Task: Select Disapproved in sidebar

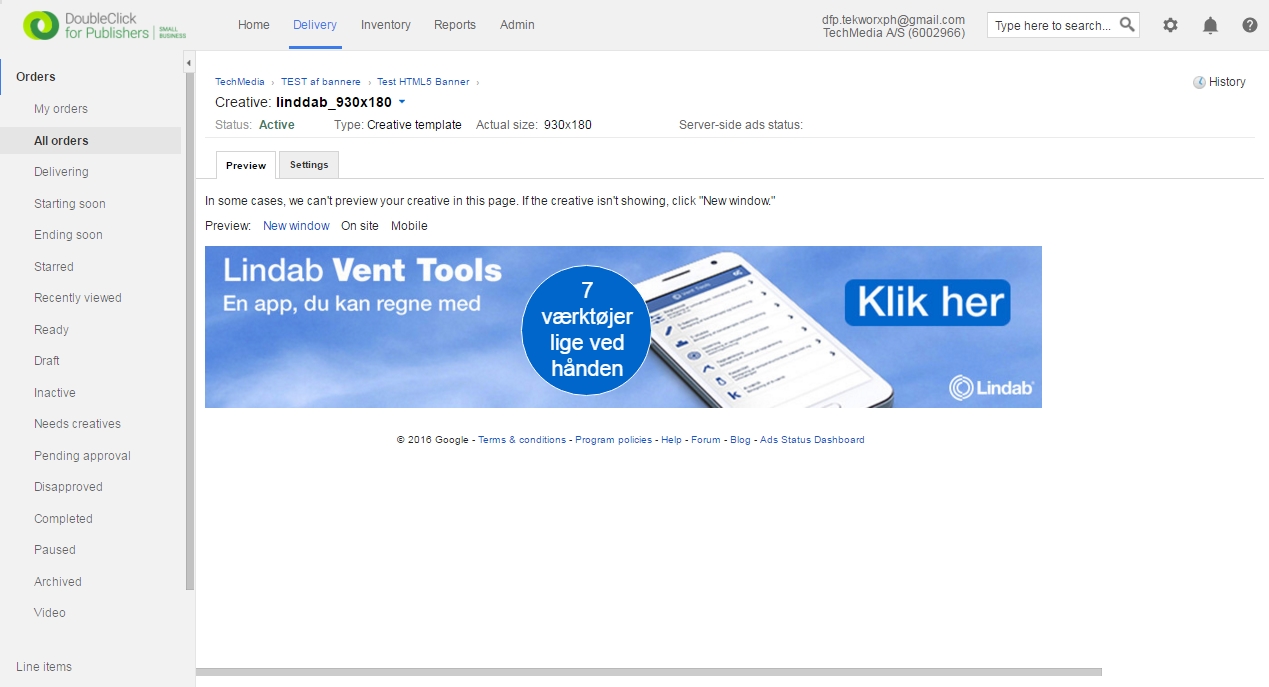Action: pos(68,487)
